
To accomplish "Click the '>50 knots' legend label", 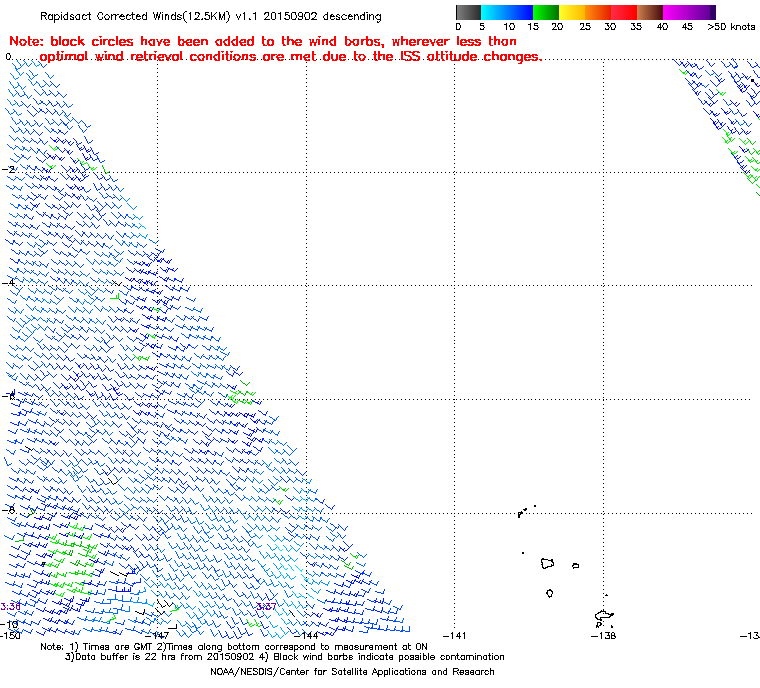I will click(731, 27).
